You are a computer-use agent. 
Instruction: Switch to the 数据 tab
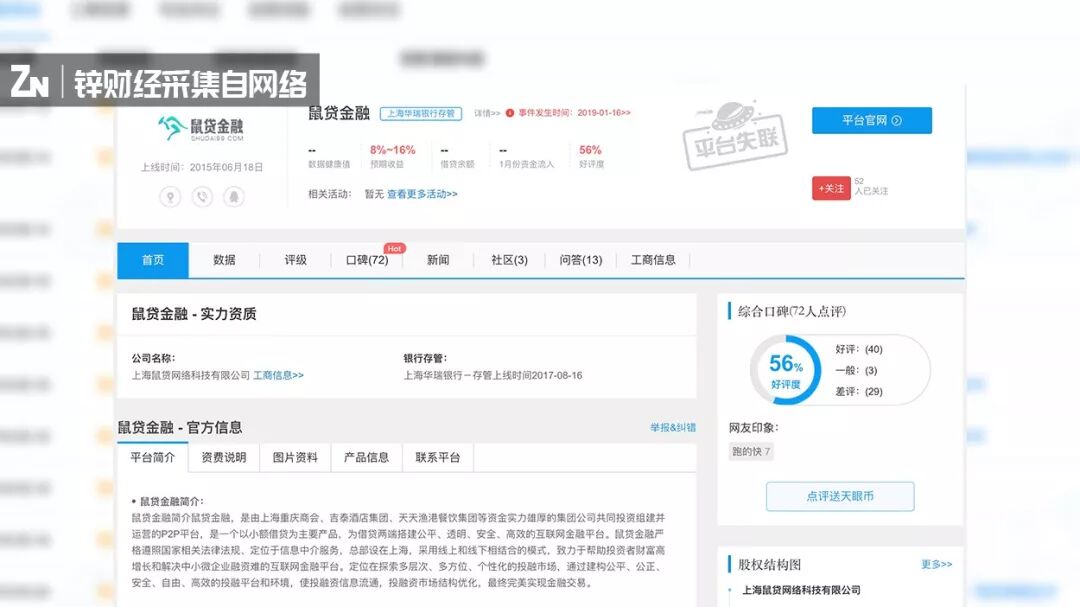tap(224, 260)
